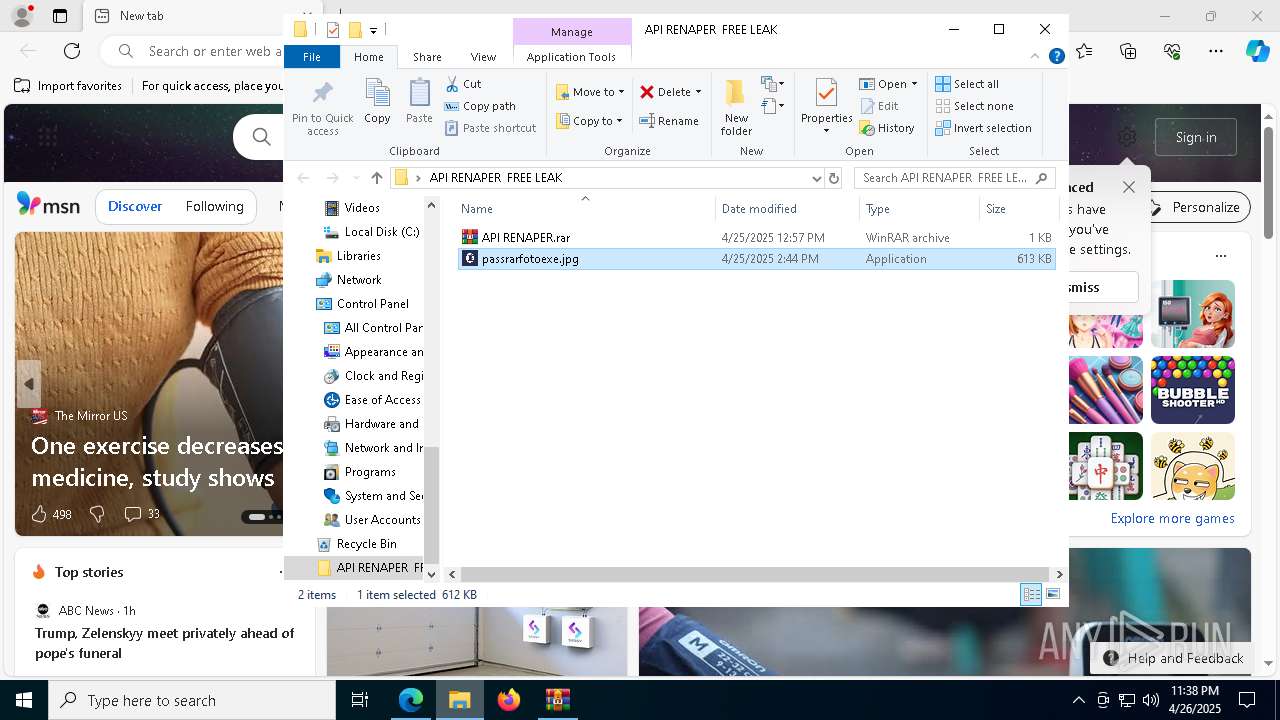Click Edit in the Open group
Image resolution: width=1280 pixels, height=720 pixels.
(879, 106)
